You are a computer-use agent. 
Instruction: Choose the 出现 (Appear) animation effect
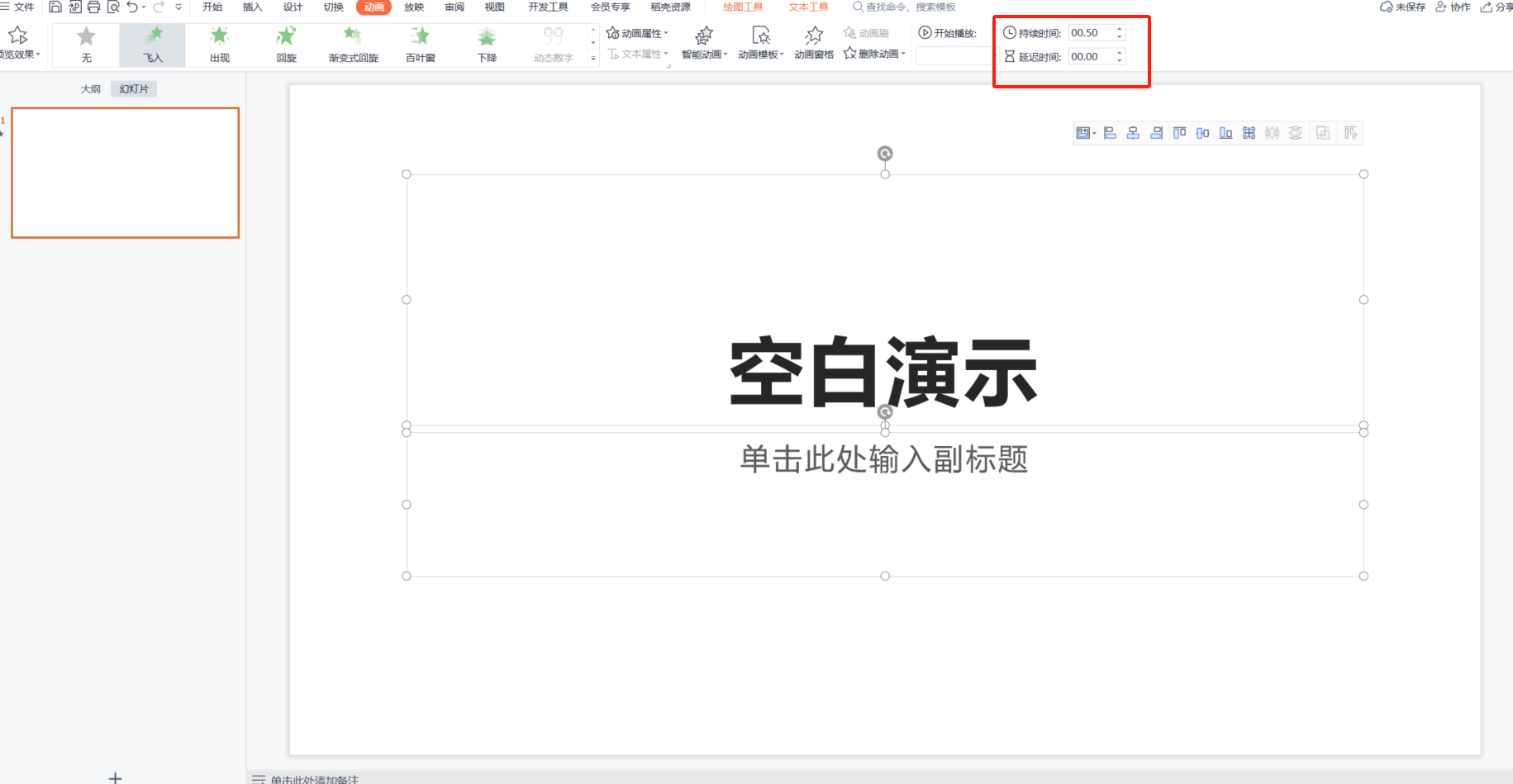coord(219,45)
